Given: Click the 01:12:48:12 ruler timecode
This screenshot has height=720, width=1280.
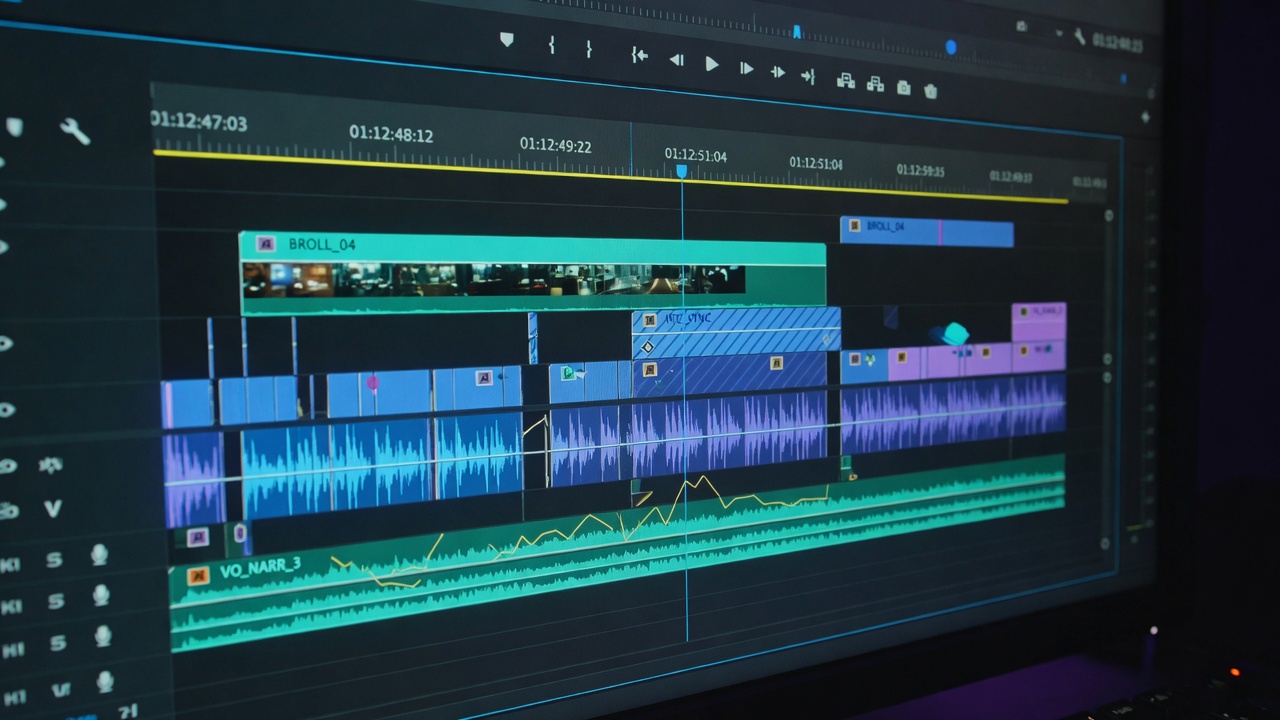Looking at the screenshot, I should click(x=391, y=133).
